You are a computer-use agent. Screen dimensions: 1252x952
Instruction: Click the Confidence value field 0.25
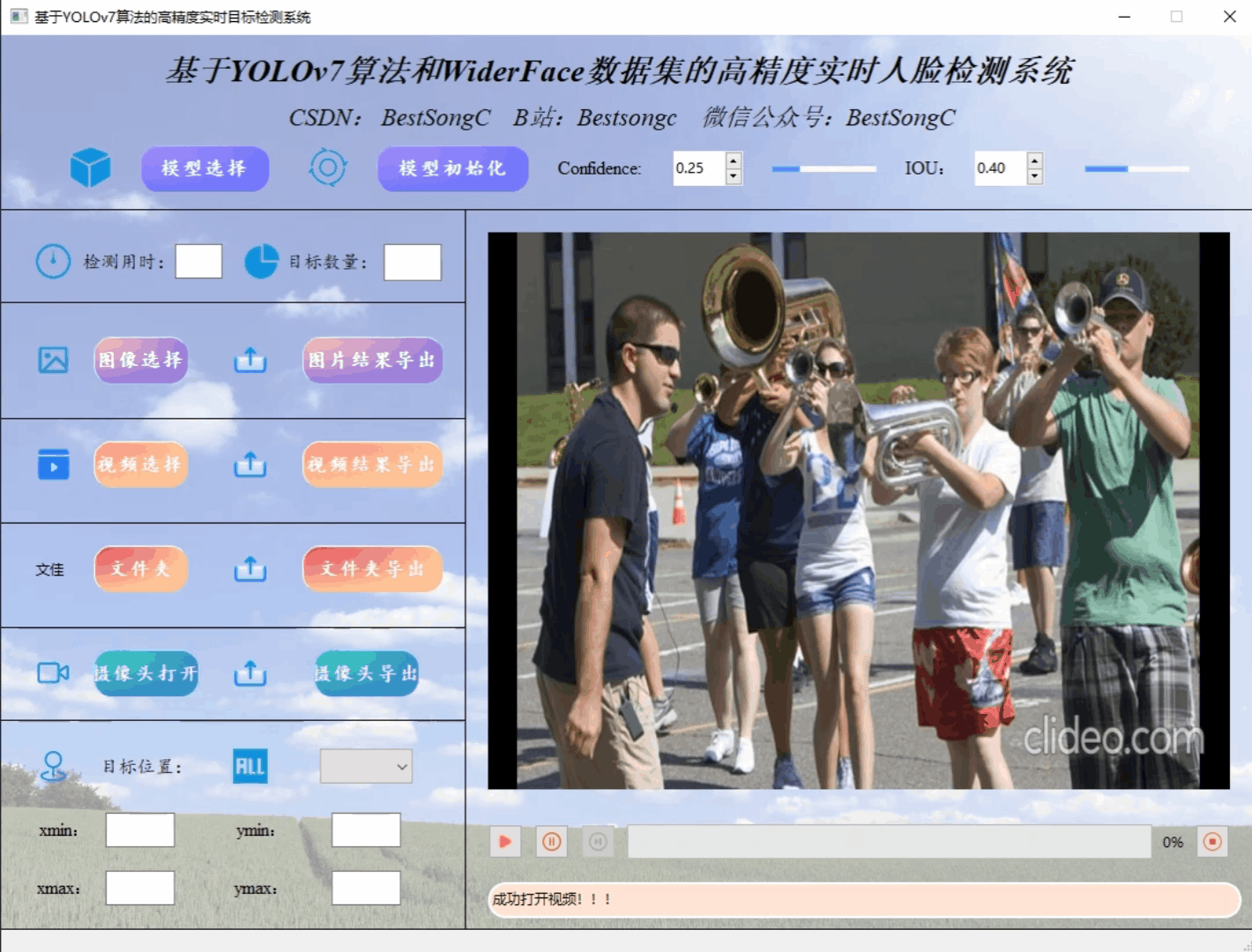click(699, 168)
